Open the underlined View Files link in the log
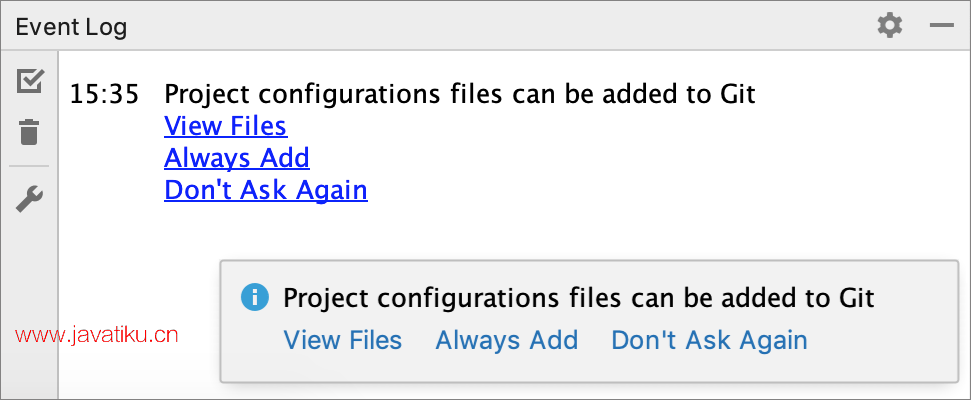This screenshot has height=404, width=974. coord(225,127)
